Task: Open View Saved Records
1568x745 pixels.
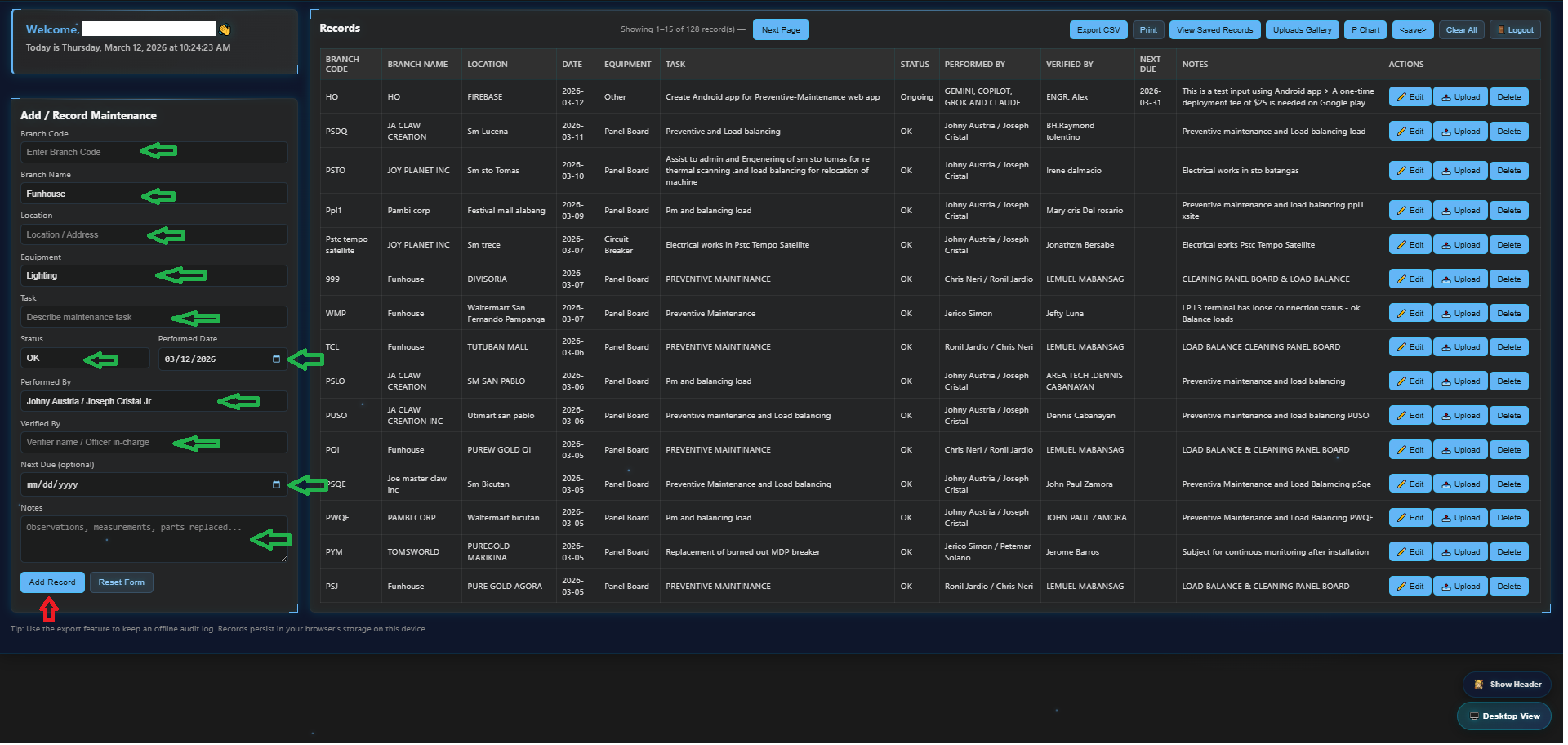Action: (x=1214, y=30)
